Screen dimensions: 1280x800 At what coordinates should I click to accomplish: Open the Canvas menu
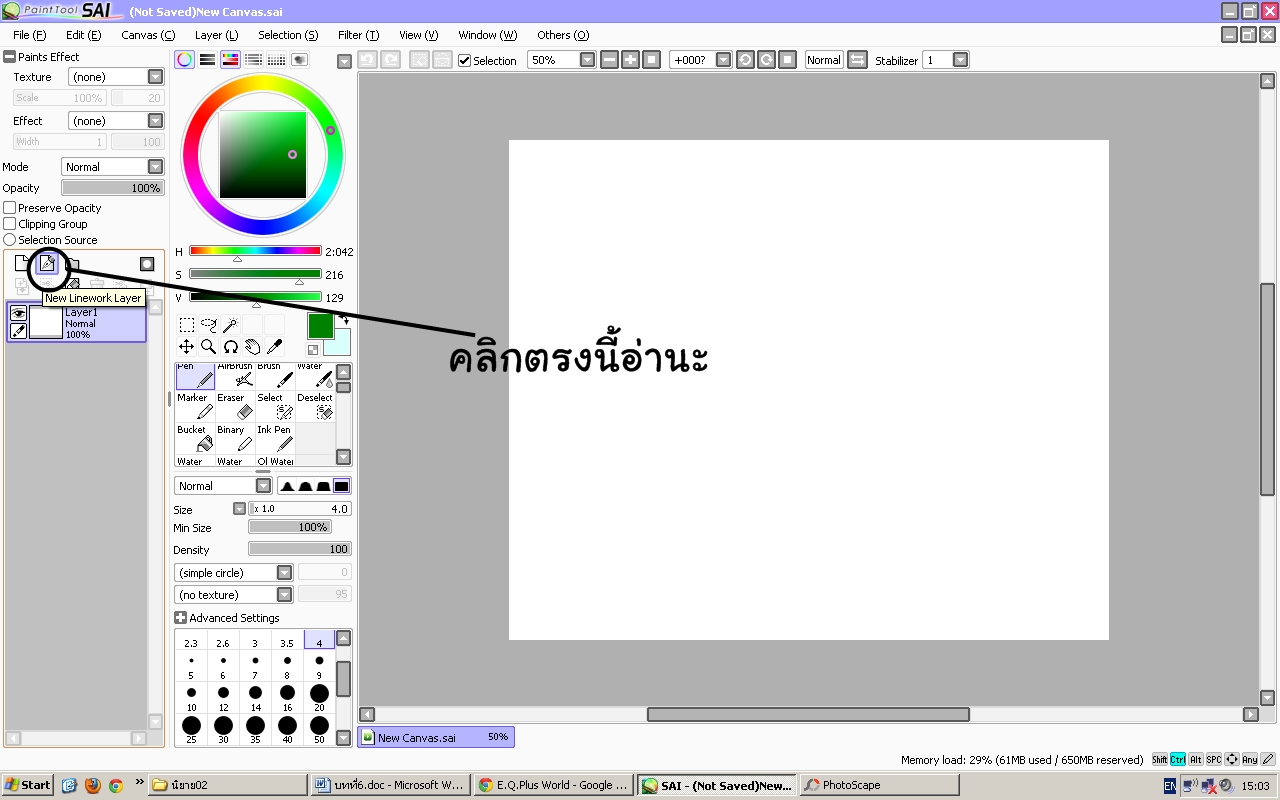tap(148, 35)
